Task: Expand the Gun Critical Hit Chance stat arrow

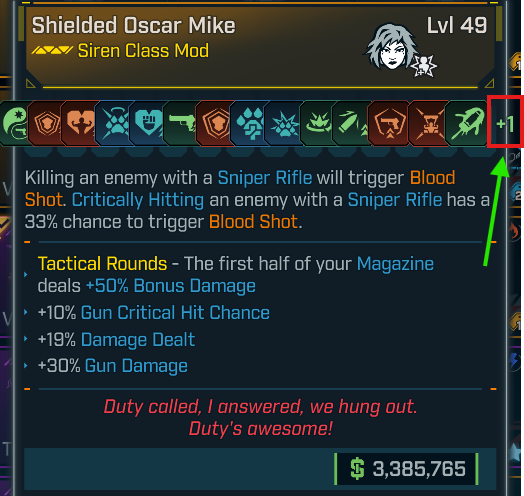Action: (26, 312)
